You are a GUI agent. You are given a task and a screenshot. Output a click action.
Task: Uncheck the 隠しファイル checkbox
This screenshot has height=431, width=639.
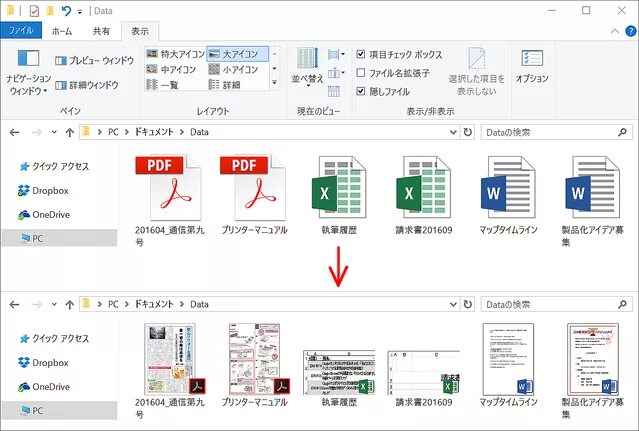[360, 91]
